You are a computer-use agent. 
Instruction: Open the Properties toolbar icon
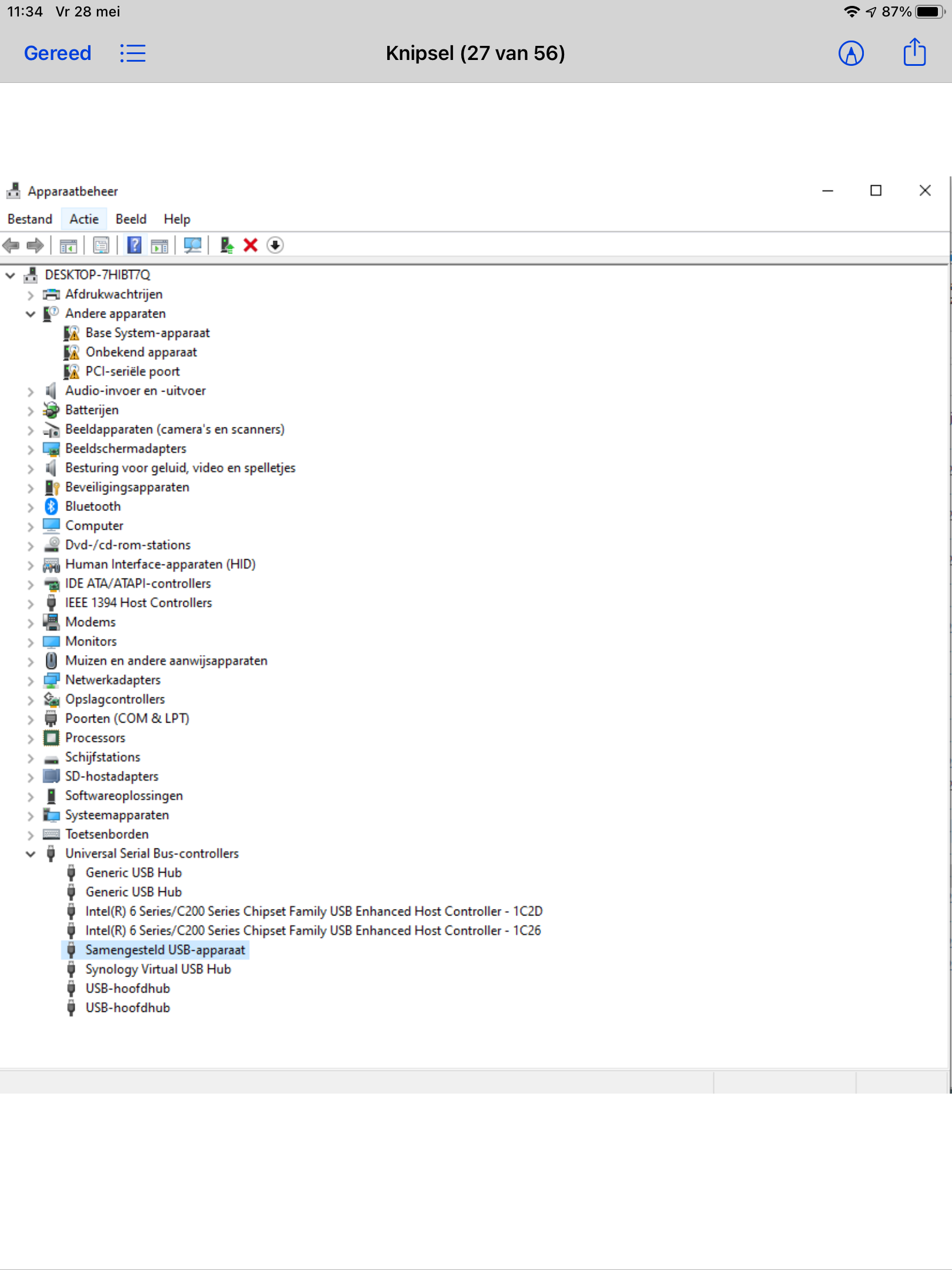click(x=101, y=245)
